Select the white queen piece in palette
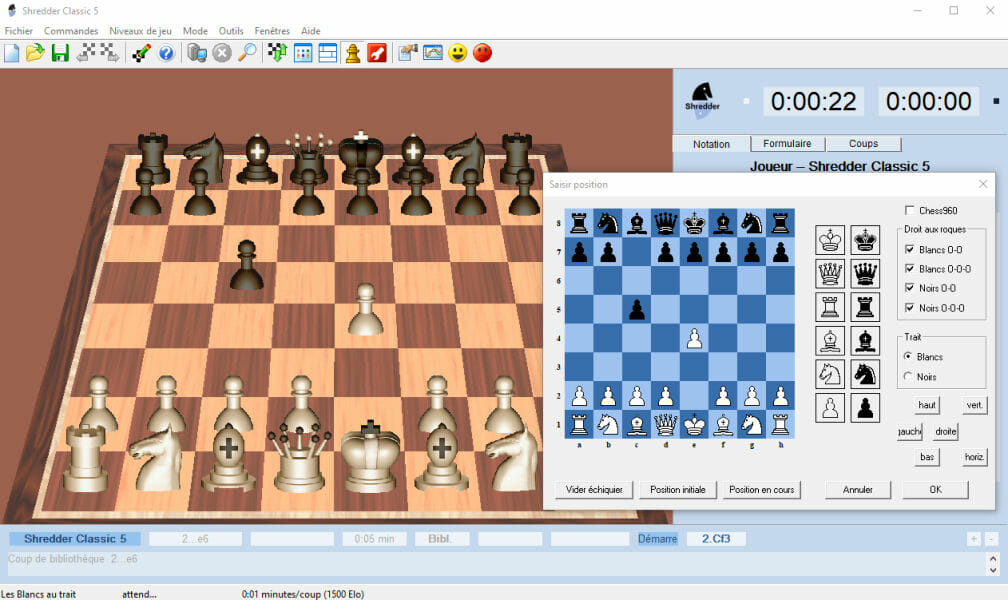Image resolution: width=1008 pixels, height=600 pixels. coord(830,273)
